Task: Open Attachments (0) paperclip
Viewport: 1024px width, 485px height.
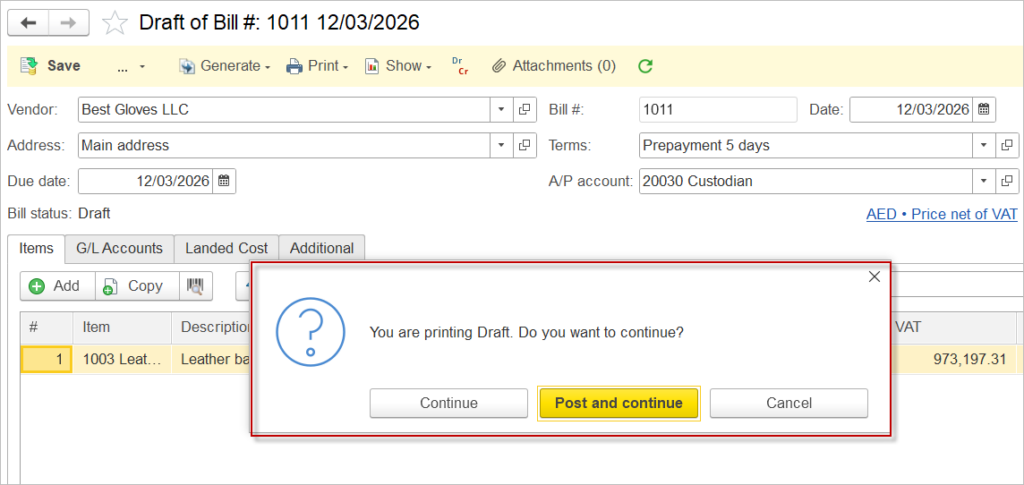Action: click(554, 66)
